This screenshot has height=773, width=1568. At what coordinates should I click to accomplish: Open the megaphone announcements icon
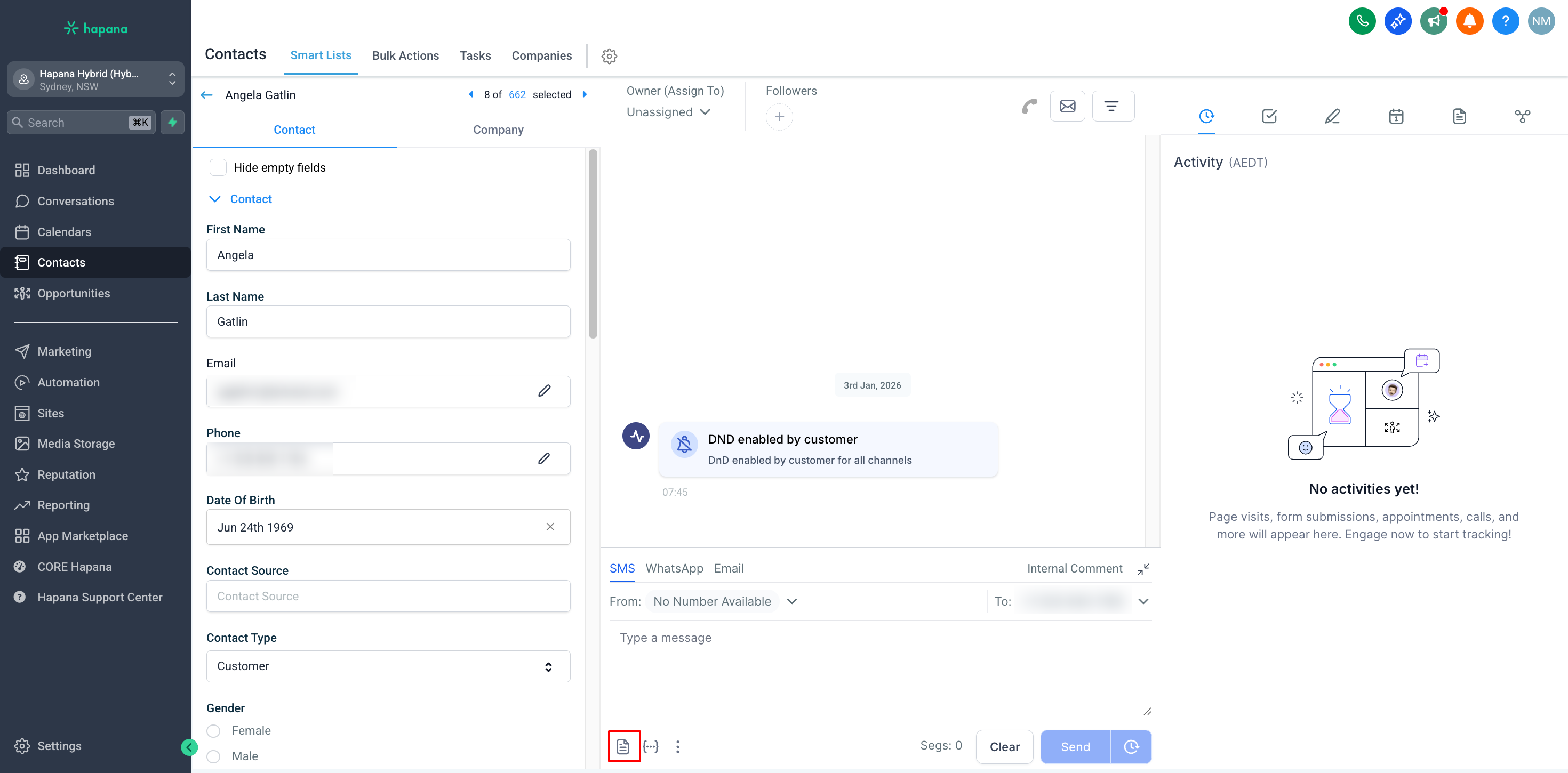(x=1434, y=21)
